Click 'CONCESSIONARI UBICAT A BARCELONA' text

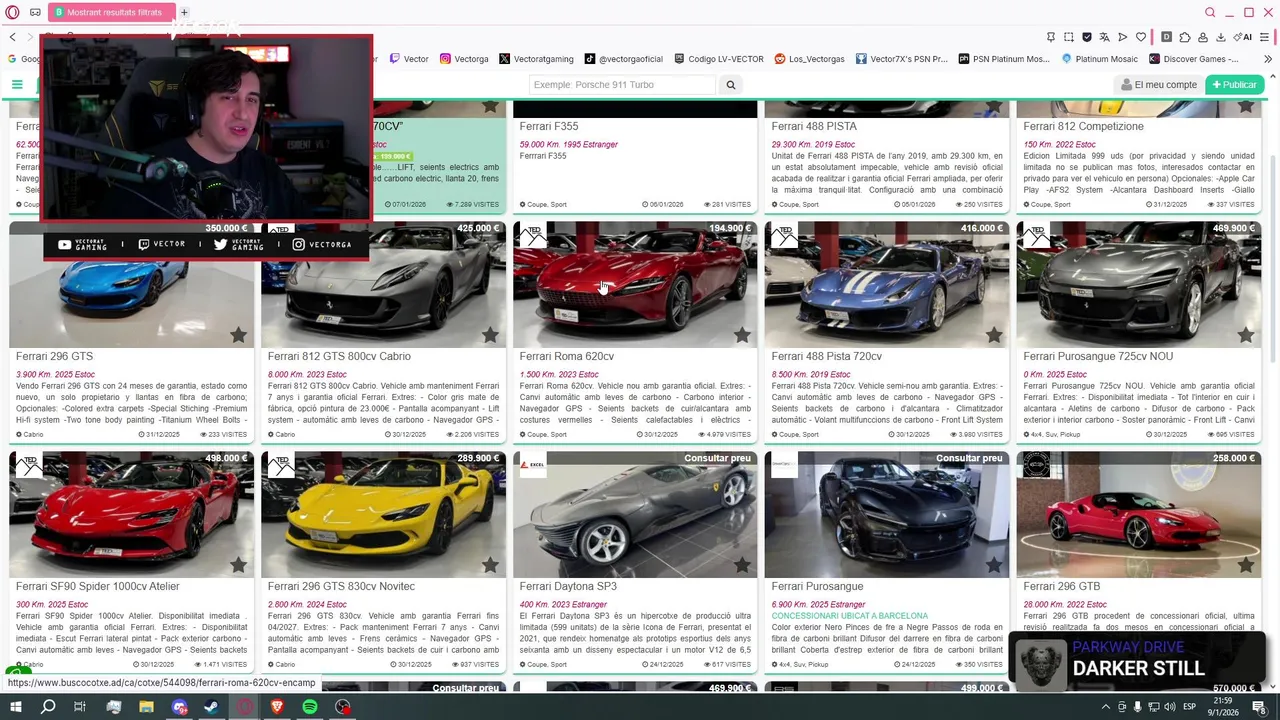click(850, 616)
